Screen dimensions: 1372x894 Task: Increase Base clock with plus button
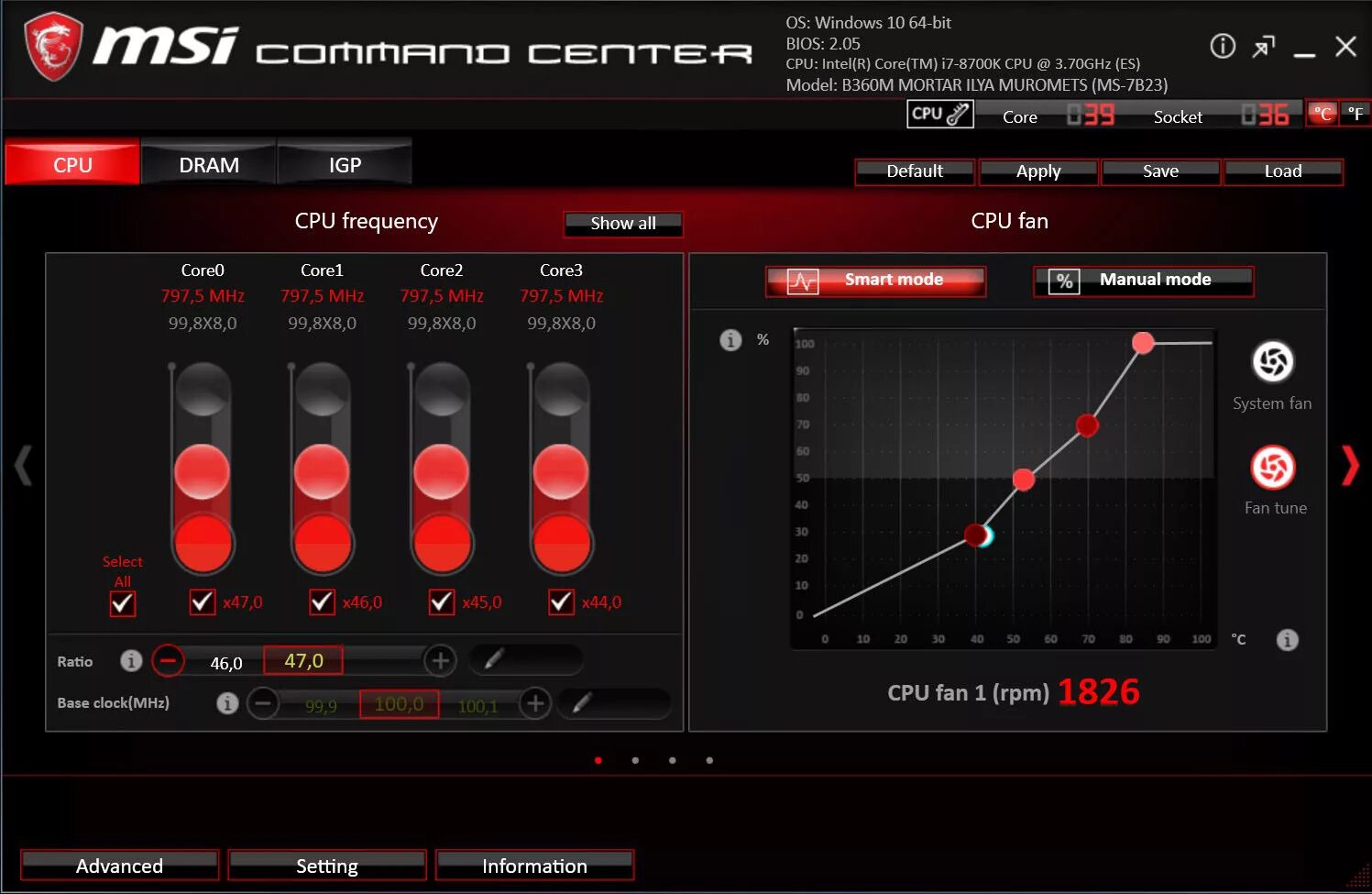tap(535, 703)
